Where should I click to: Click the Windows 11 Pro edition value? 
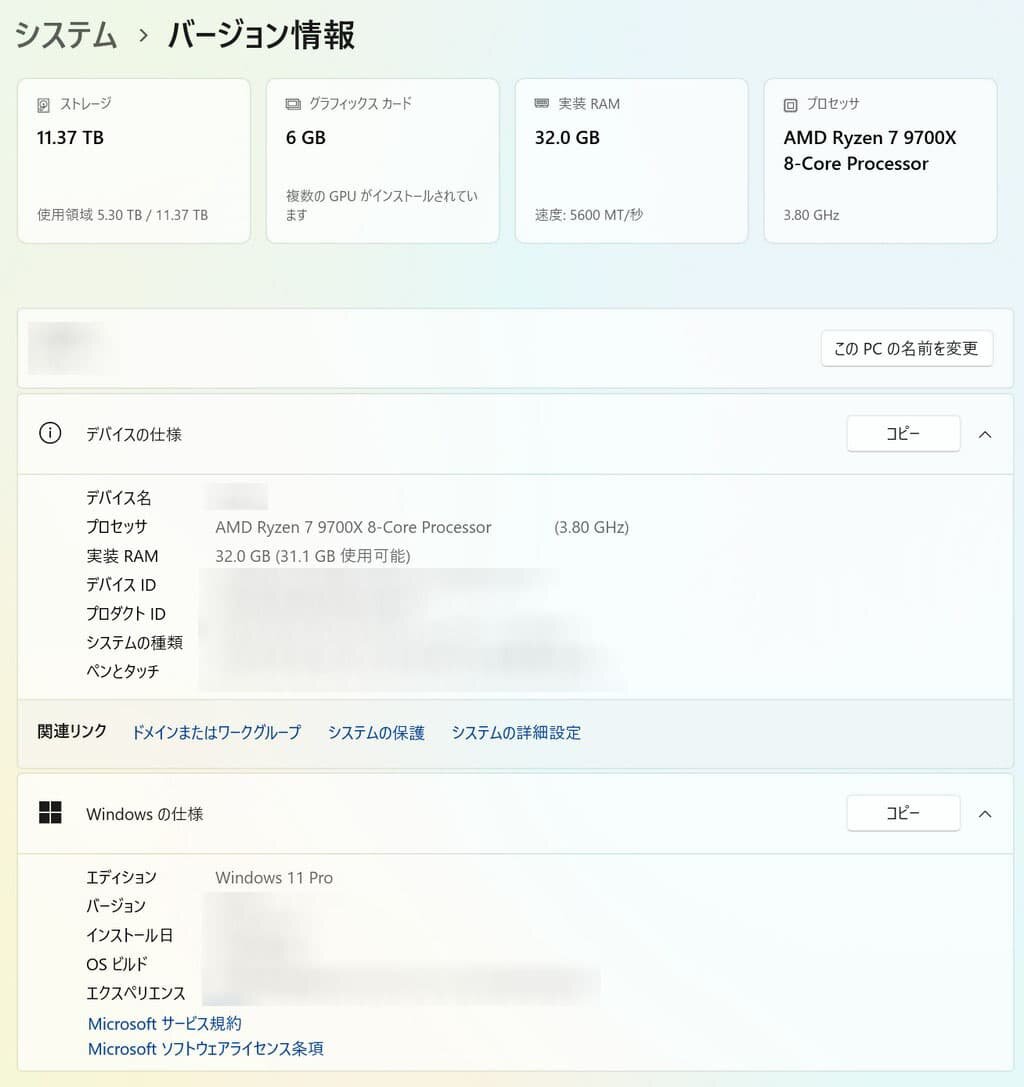point(274,878)
